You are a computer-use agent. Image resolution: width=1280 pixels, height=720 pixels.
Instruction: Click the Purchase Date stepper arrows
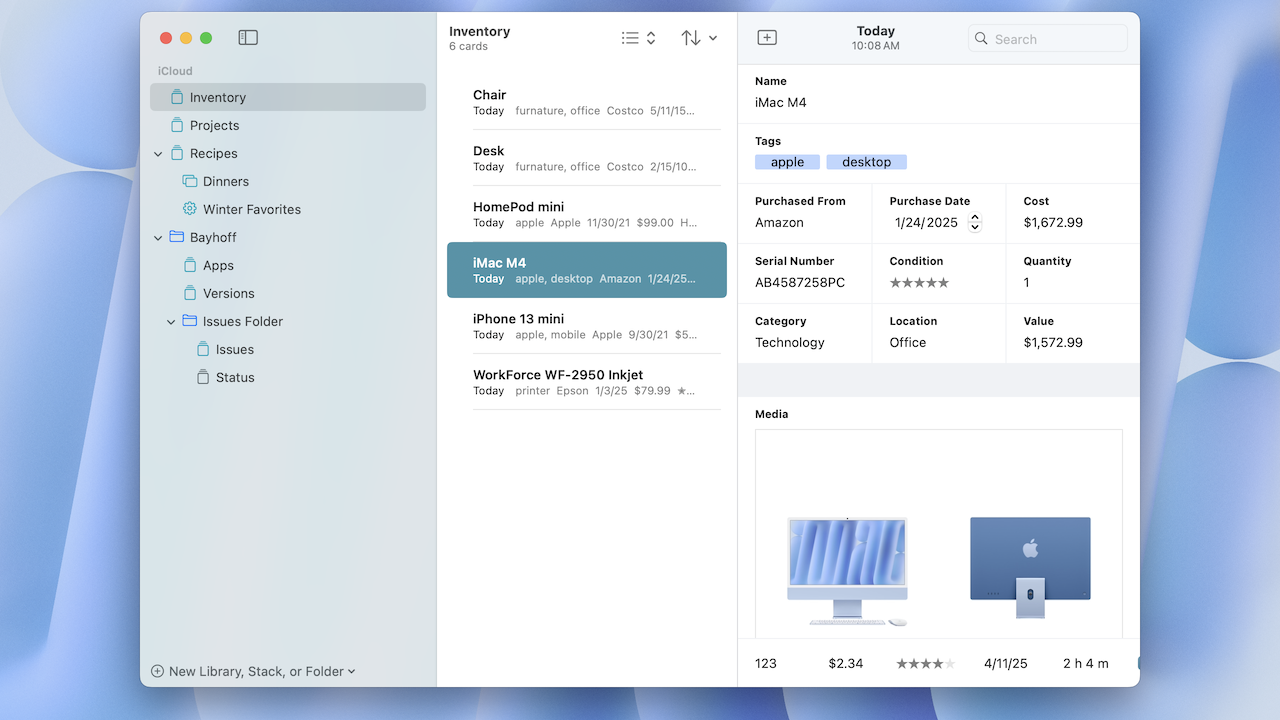(x=975, y=222)
